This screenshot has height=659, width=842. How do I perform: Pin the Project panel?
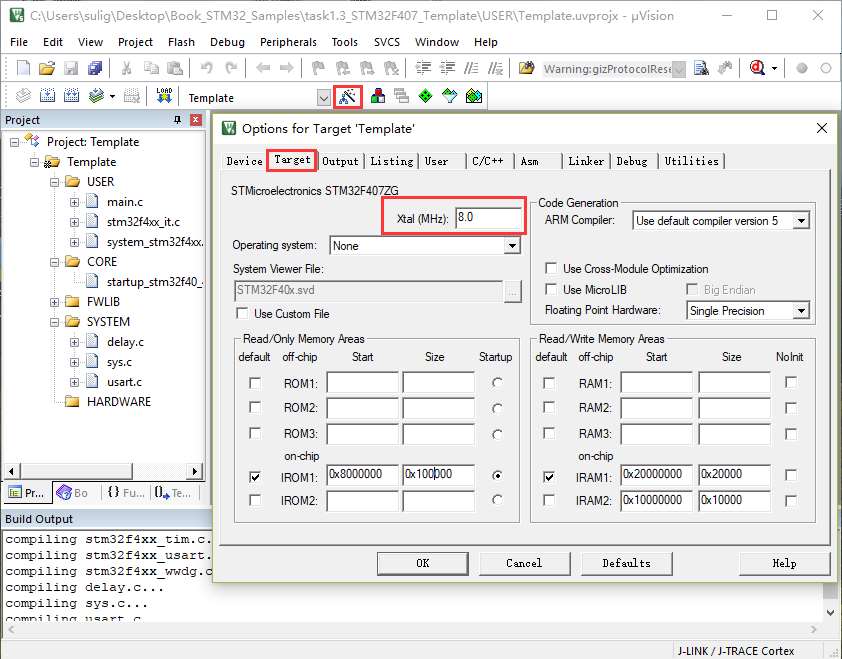click(178, 120)
